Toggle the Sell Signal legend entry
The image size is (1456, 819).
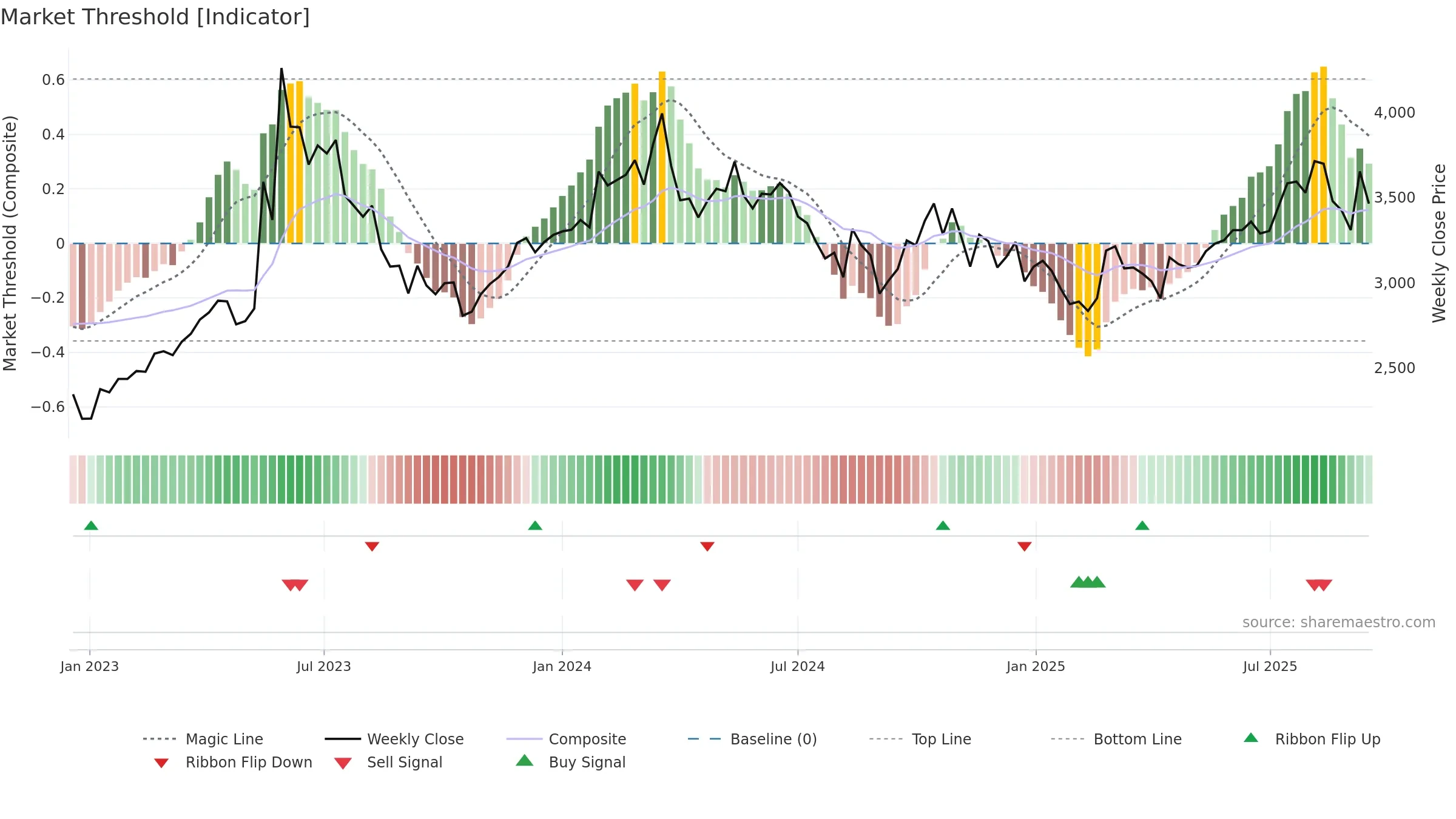coord(388,762)
